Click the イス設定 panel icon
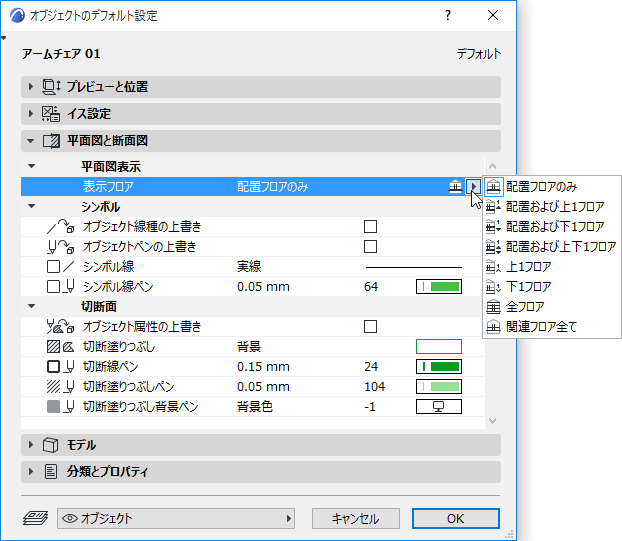The image size is (622, 541). (x=51, y=113)
